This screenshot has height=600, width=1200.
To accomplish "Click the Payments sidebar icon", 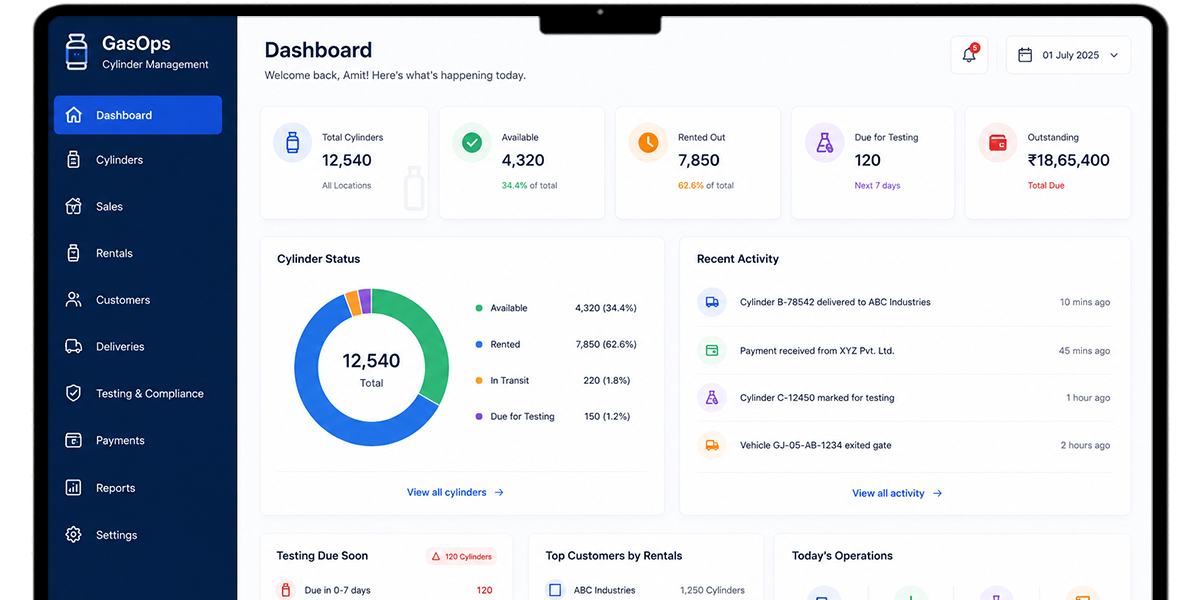I will pyautogui.click(x=73, y=441).
